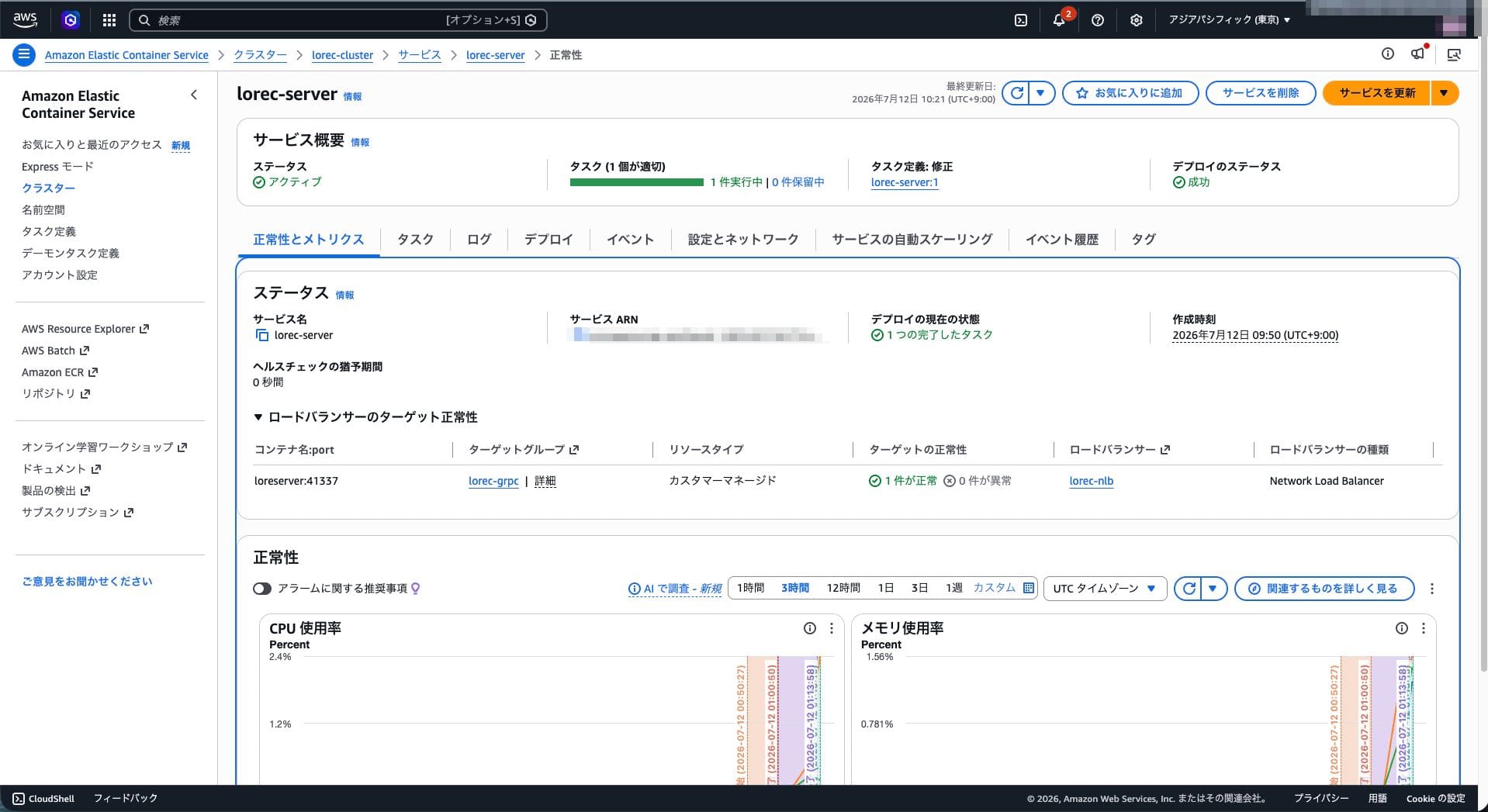The height and width of the screenshot is (812, 1488).
Task: Open サービスを更新 dropdown arrow
Action: point(1444,93)
